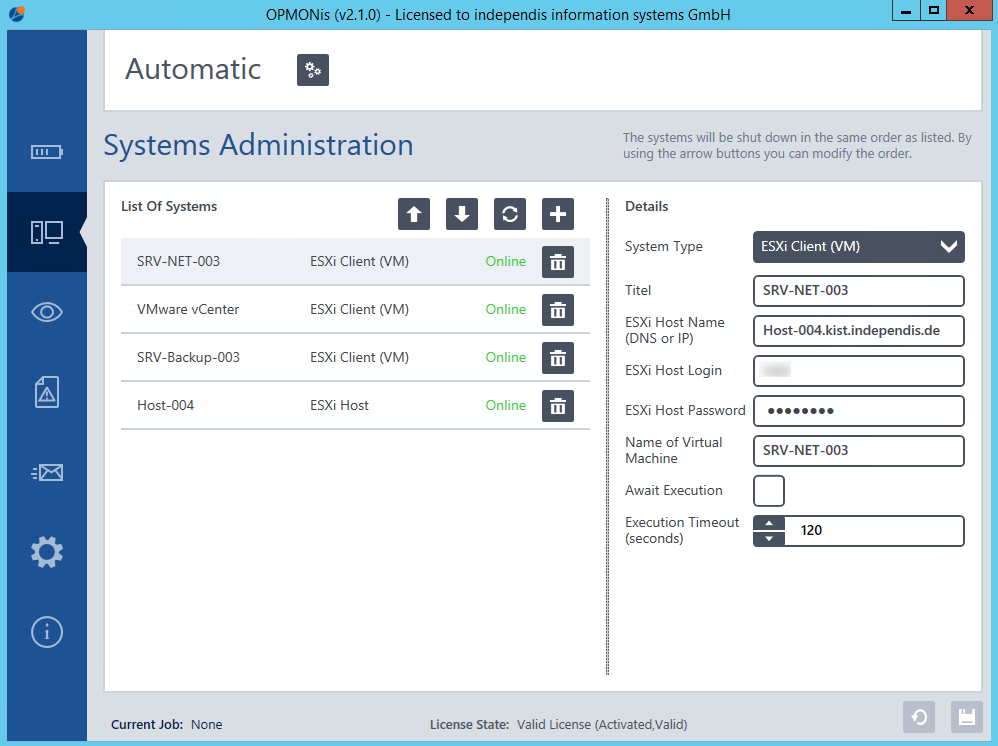
Task: Open the mail notification sidebar page
Action: click(46, 472)
